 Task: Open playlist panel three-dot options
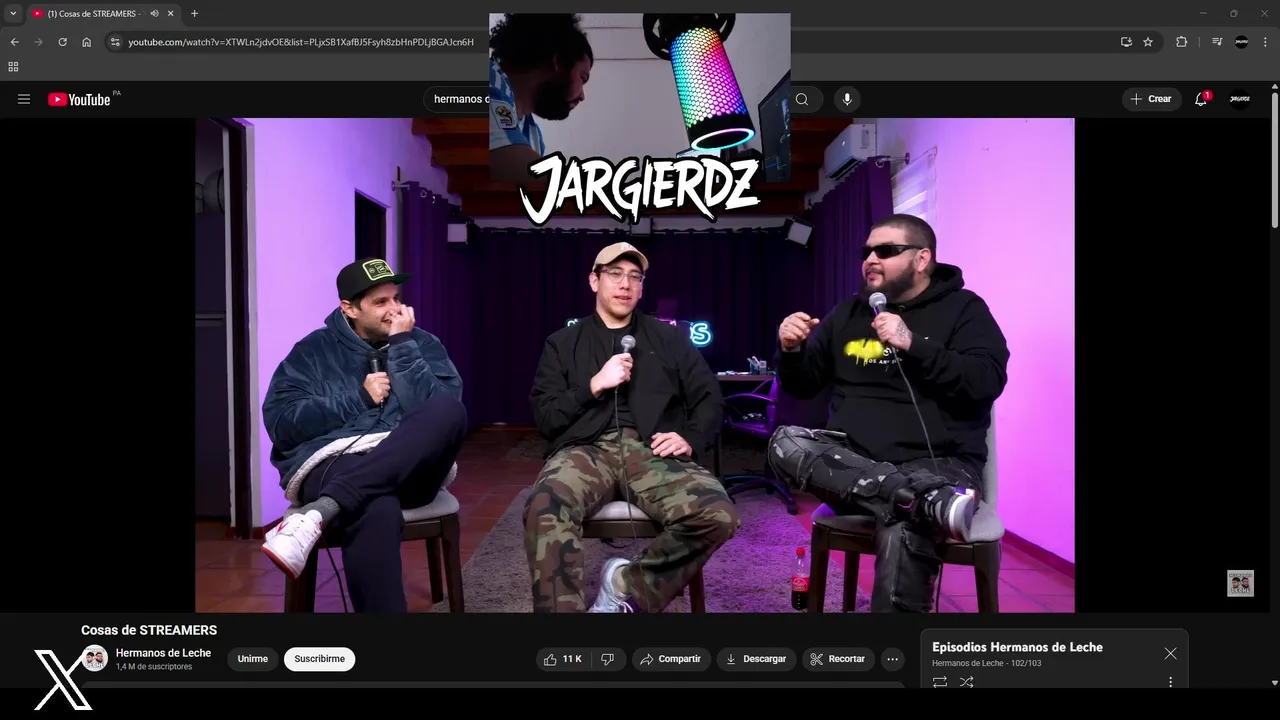pyautogui.click(x=1170, y=682)
